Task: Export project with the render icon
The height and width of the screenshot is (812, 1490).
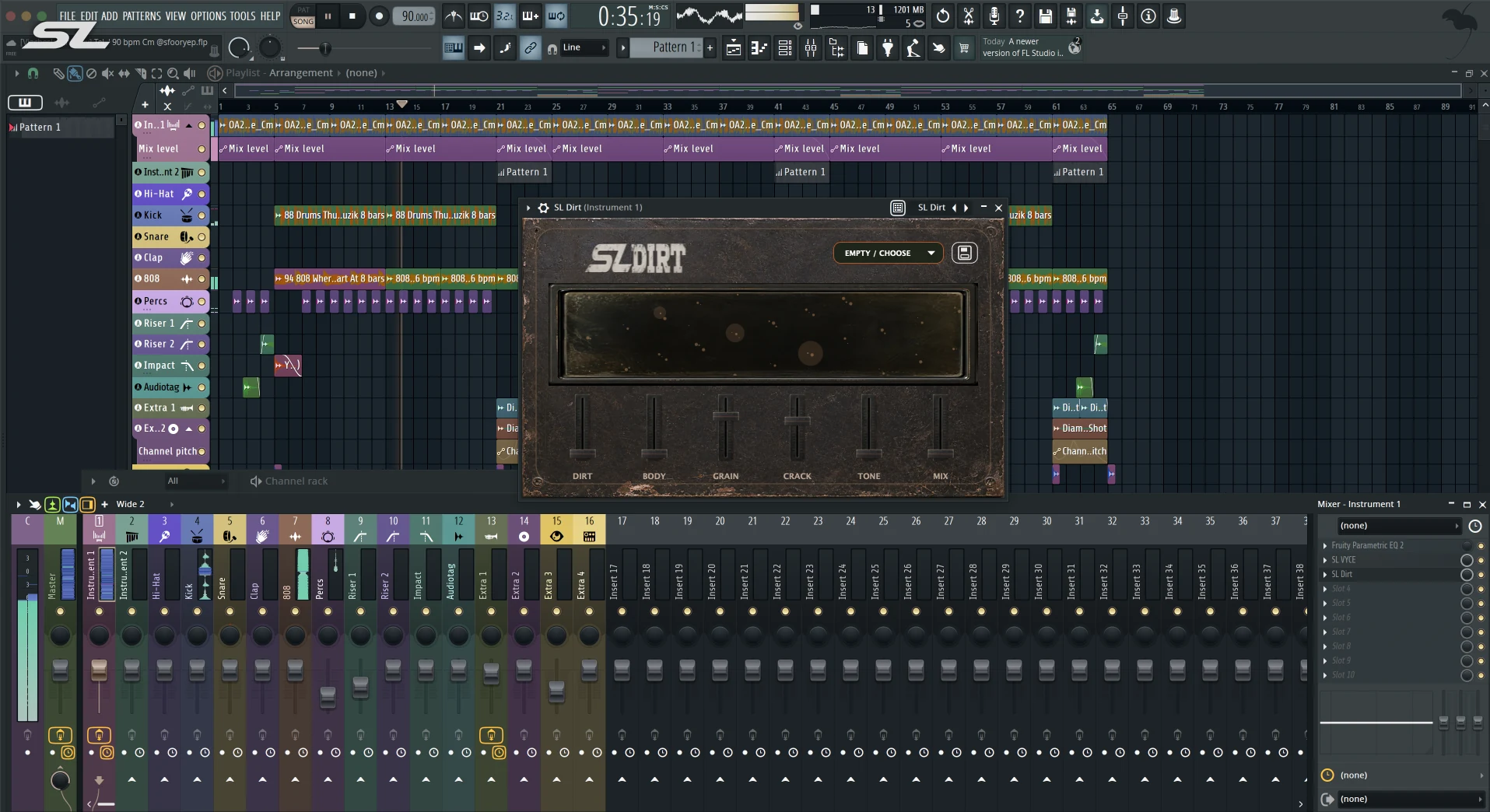Action: coord(1071,16)
